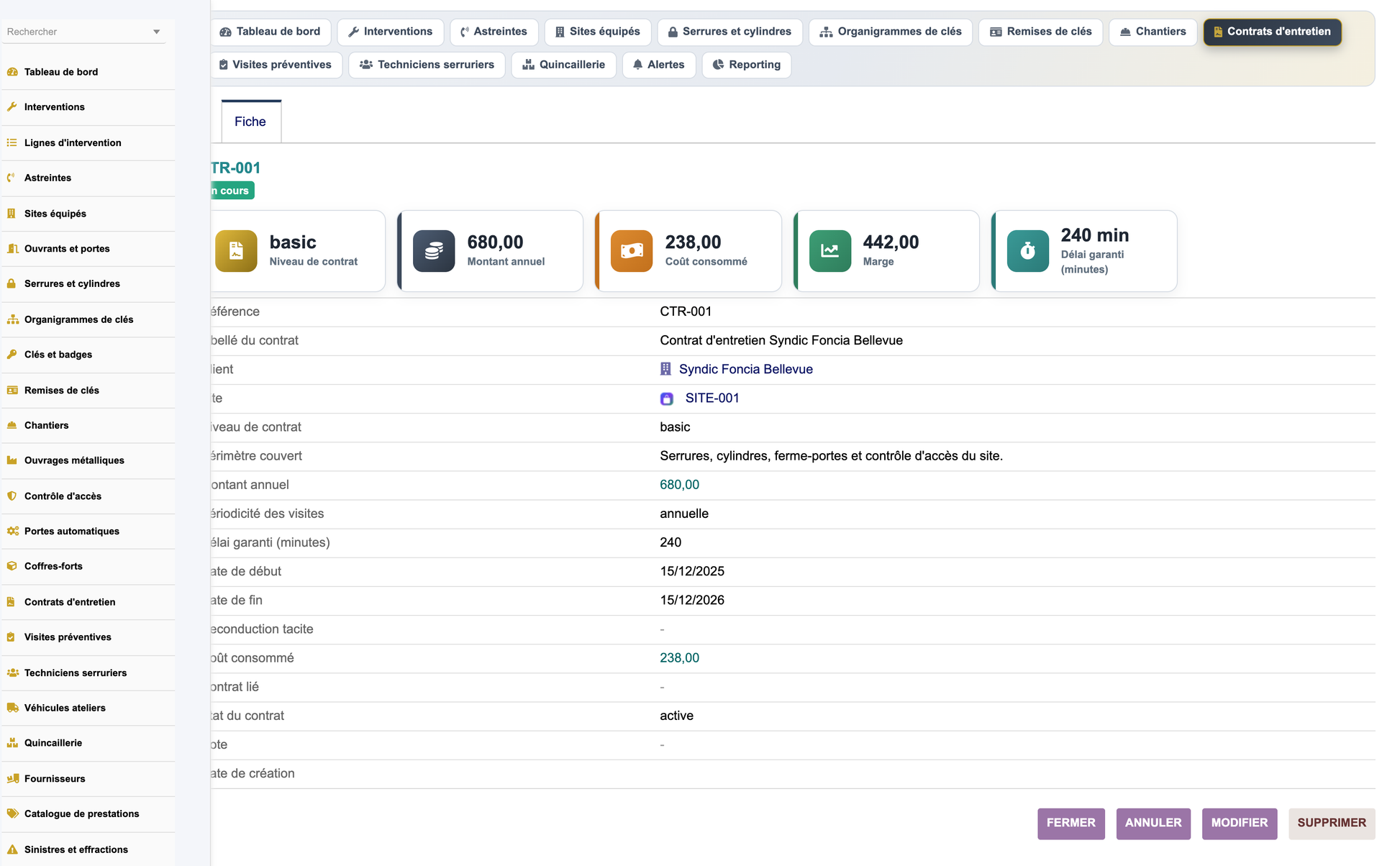1400x866 pixels.
Task: Click the Tableau de bord sidebar gauge icon
Action: [x=12, y=72]
